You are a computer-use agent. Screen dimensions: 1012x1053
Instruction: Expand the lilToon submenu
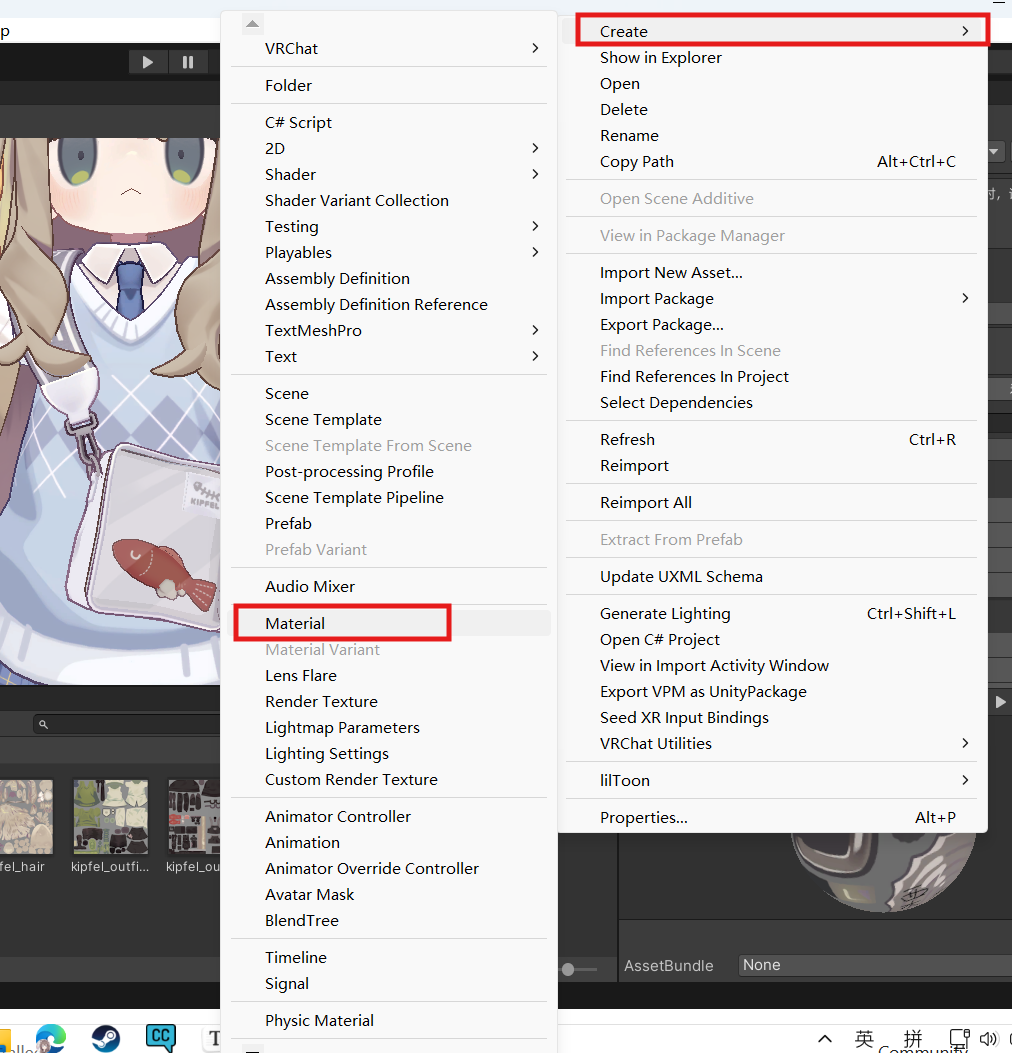pos(964,780)
